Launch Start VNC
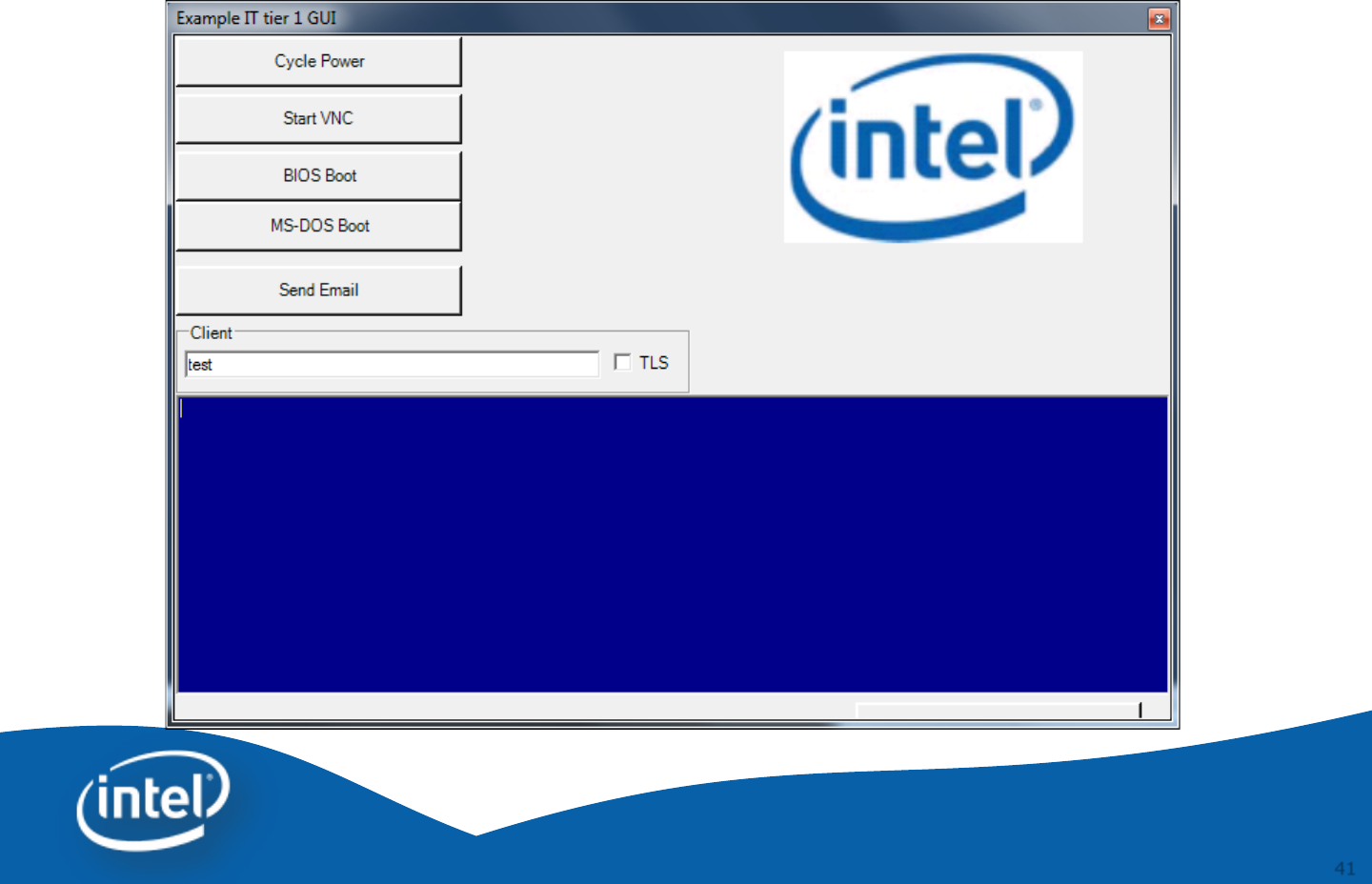1372x884 pixels. click(319, 118)
